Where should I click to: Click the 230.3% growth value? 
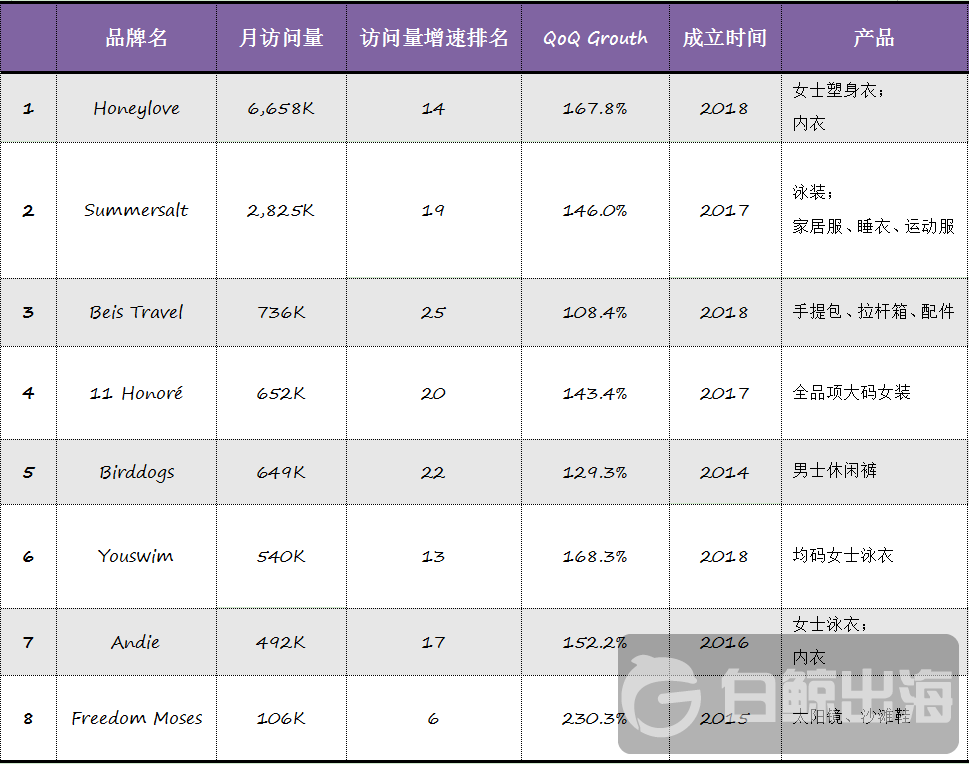pyautogui.click(x=595, y=718)
